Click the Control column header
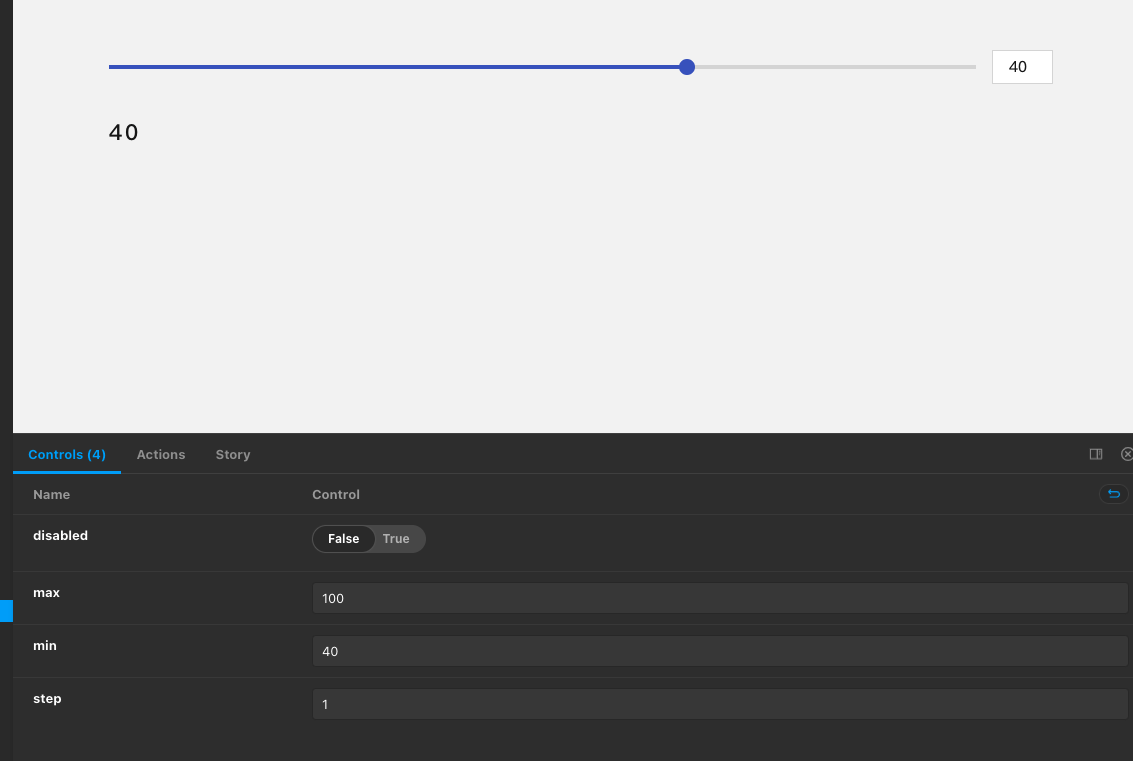The width and height of the screenshot is (1133, 761). point(335,494)
